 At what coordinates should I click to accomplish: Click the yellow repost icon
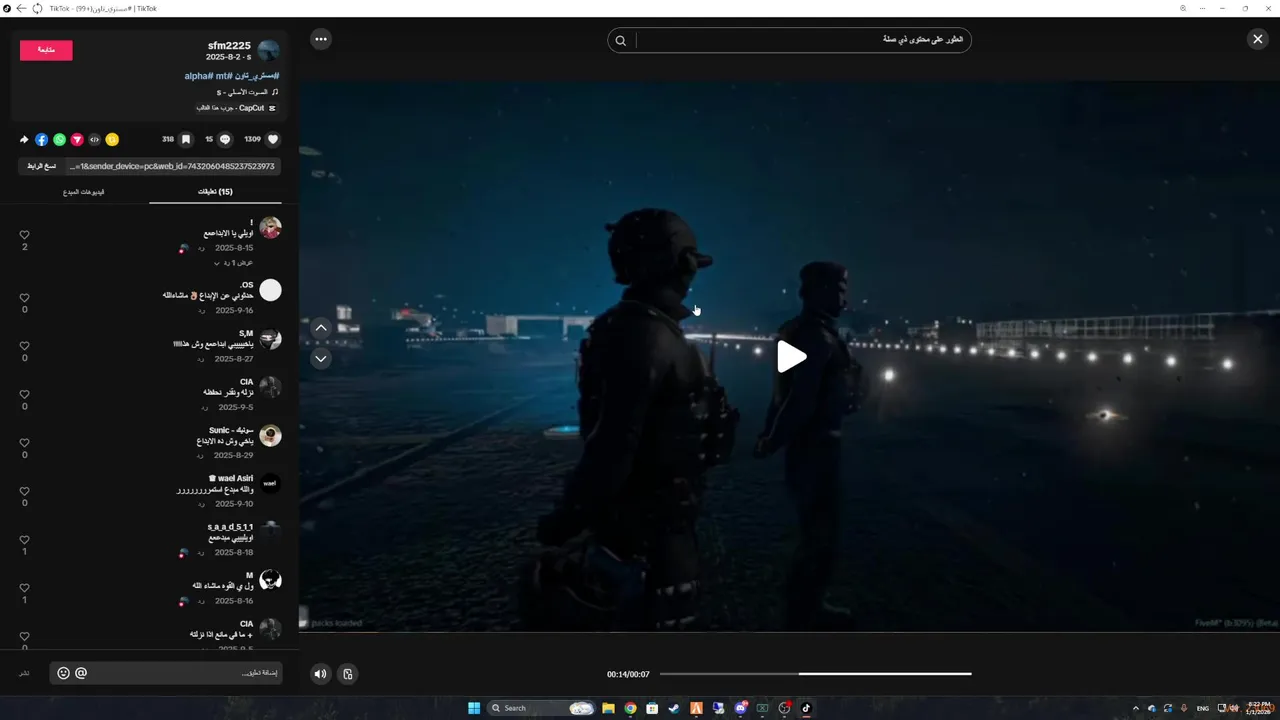112,140
